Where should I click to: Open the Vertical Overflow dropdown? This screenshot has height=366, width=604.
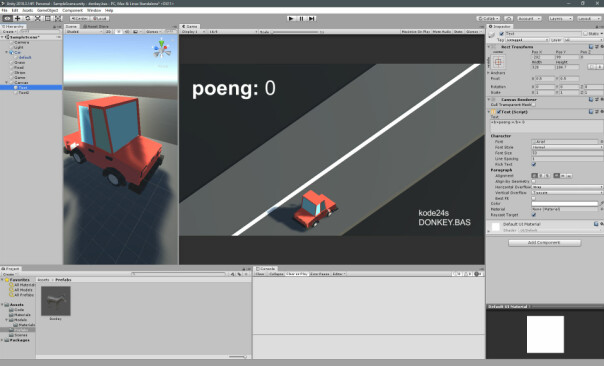tap(567, 192)
